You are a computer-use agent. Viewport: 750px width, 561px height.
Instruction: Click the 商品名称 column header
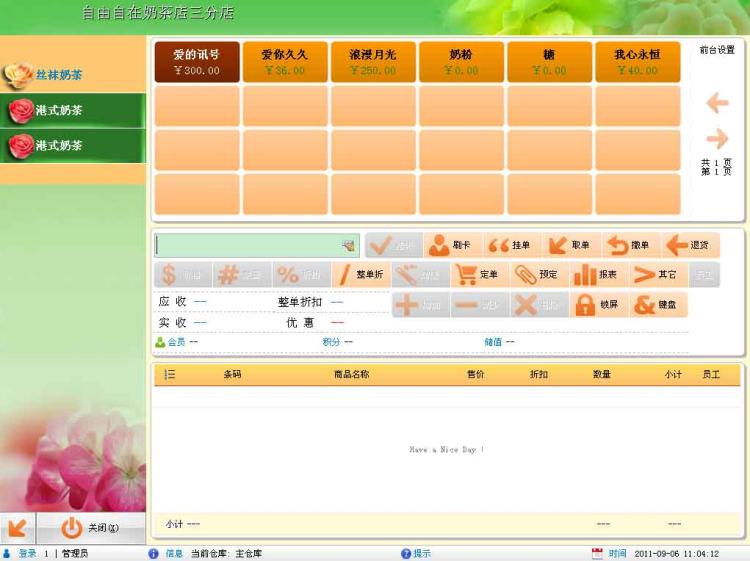(352, 374)
